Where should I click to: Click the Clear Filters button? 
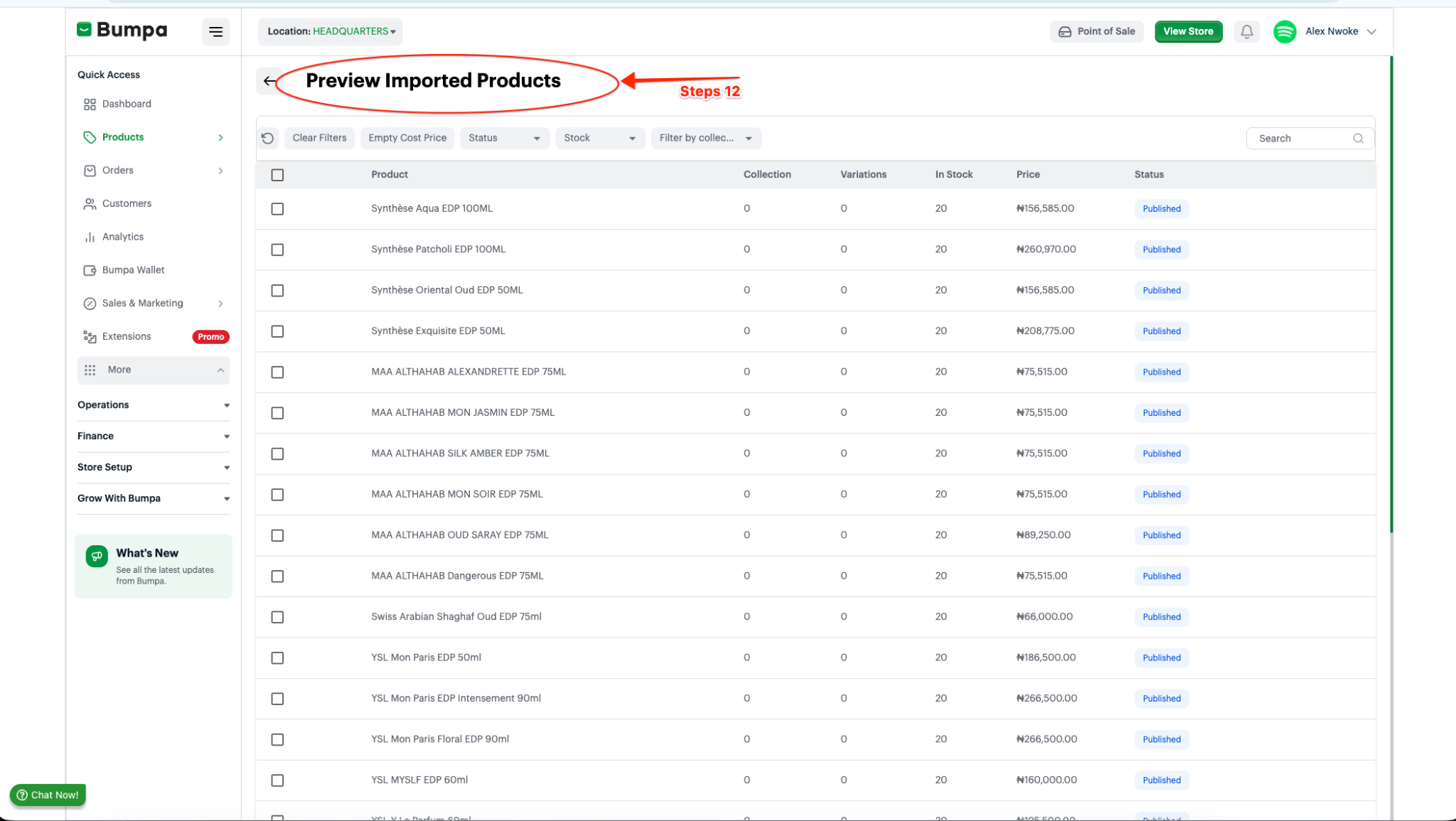pos(319,138)
